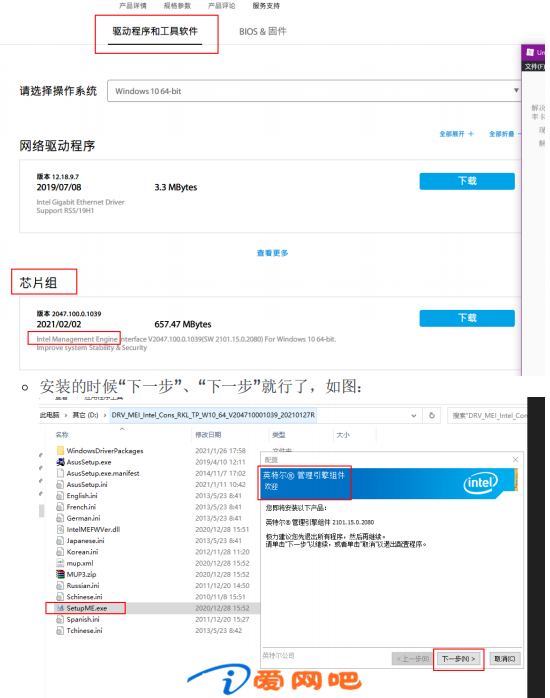The image size is (550, 698).
Task: Sort files by 类型 column
Action: point(279,434)
